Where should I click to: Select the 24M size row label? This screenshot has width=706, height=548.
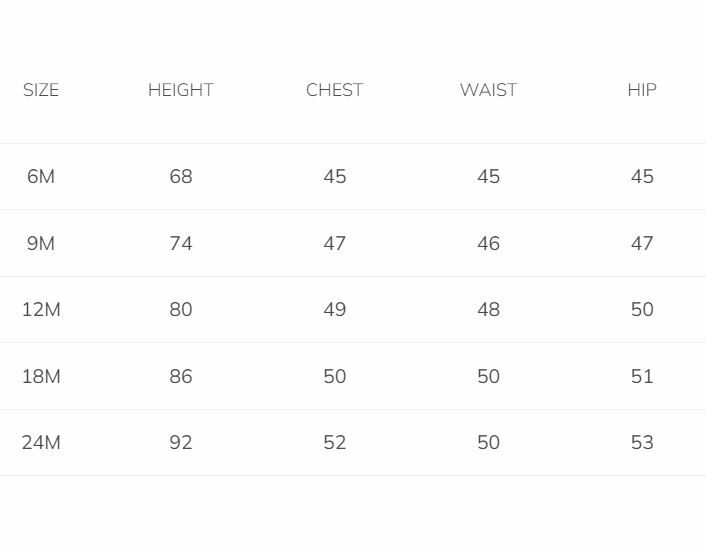[41, 443]
